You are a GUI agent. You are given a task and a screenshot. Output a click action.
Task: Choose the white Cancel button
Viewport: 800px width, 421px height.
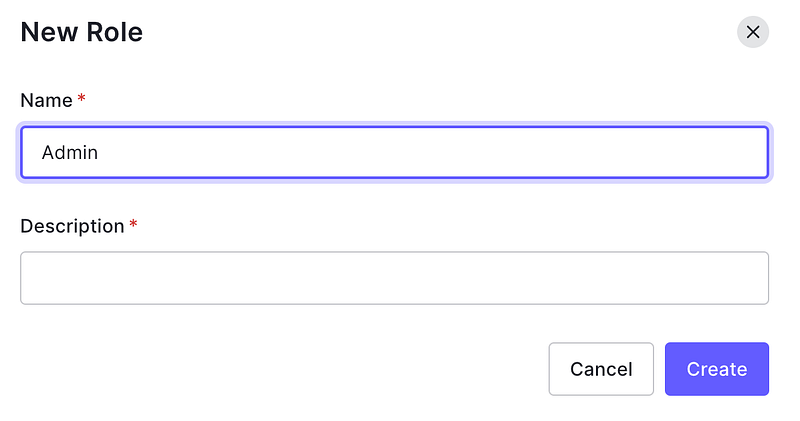point(601,369)
